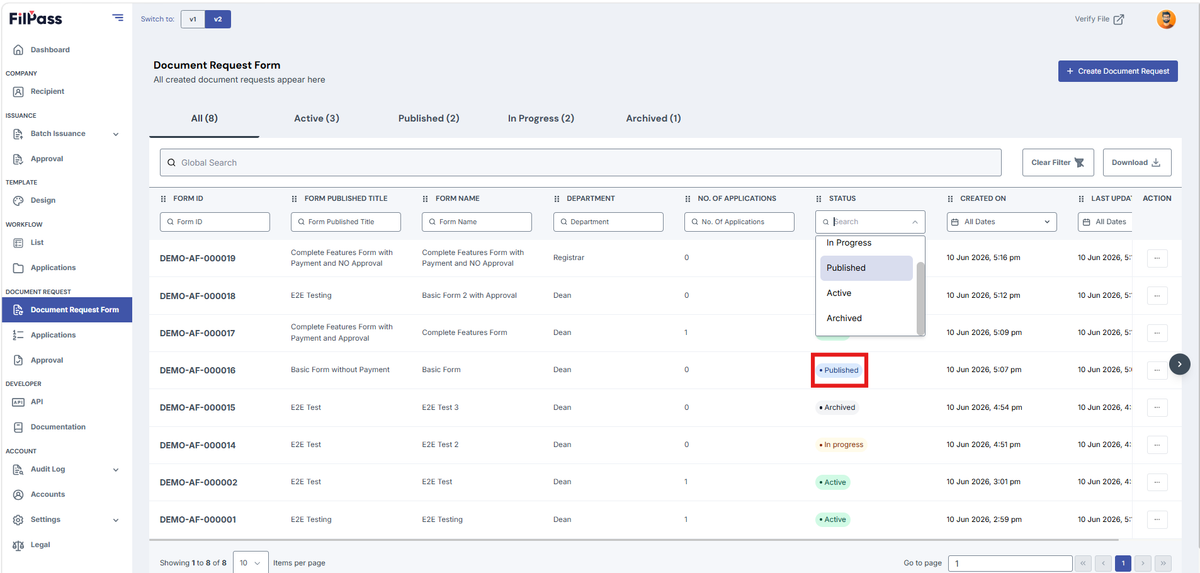Open the Legal scales icon in sidebar
The image size is (1200, 573).
(x=18, y=545)
